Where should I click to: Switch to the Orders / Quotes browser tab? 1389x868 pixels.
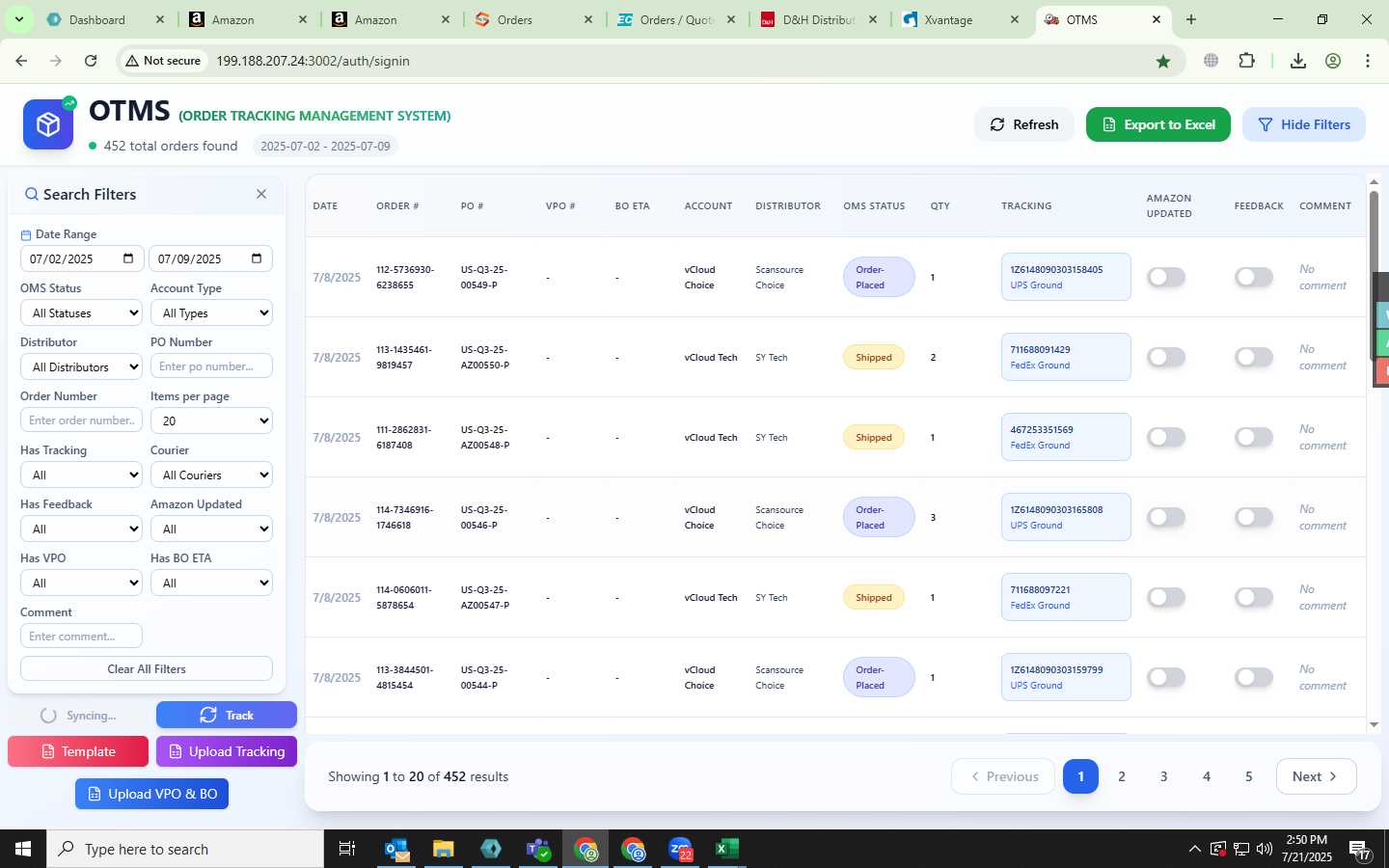[675, 19]
